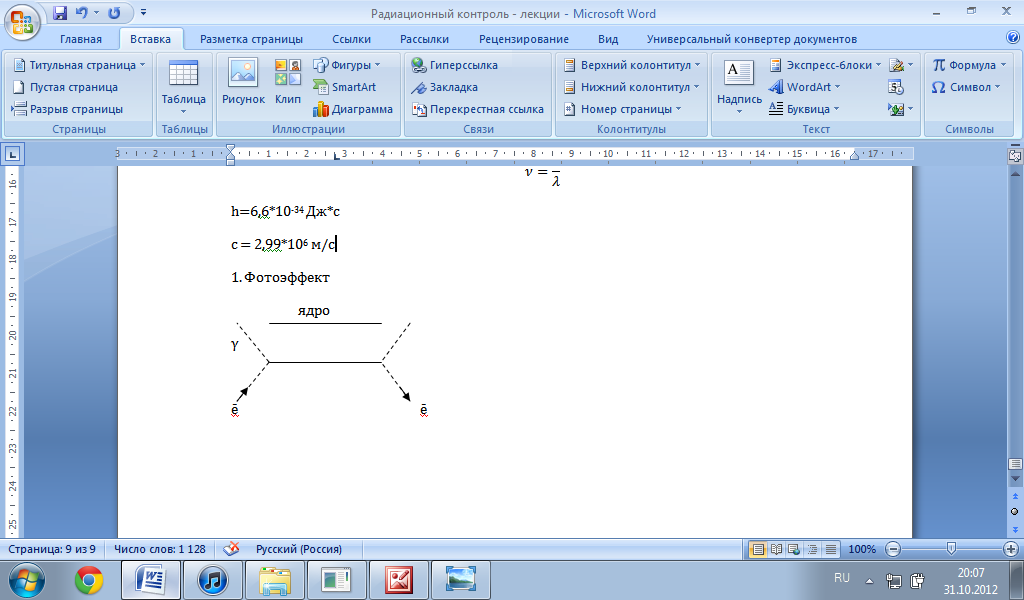Insert Перекрестная ссылка

click(x=478, y=109)
